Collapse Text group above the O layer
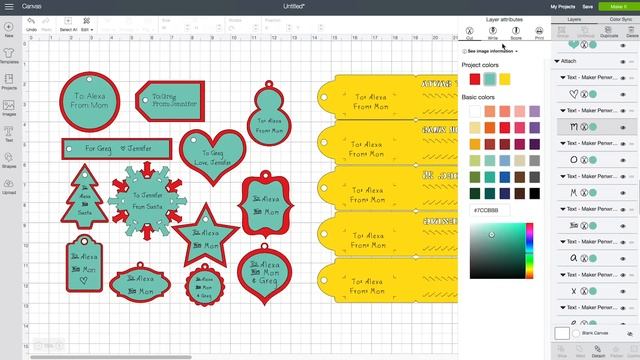This screenshot has width=640, height=360. [563, 143]
